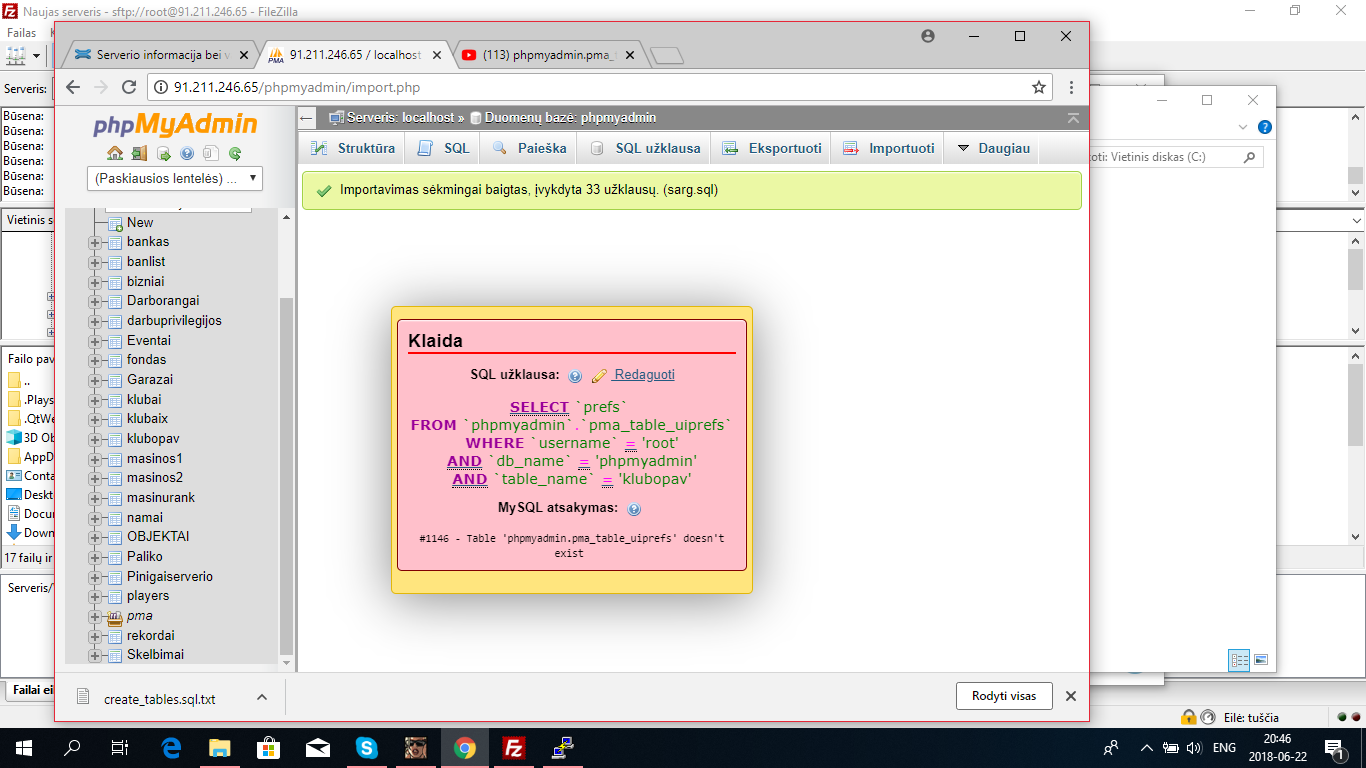Click the grey documents icon in phpMyAdmin sidebar
This screenshot has width=1366, height=768.
tap(211, 153)
